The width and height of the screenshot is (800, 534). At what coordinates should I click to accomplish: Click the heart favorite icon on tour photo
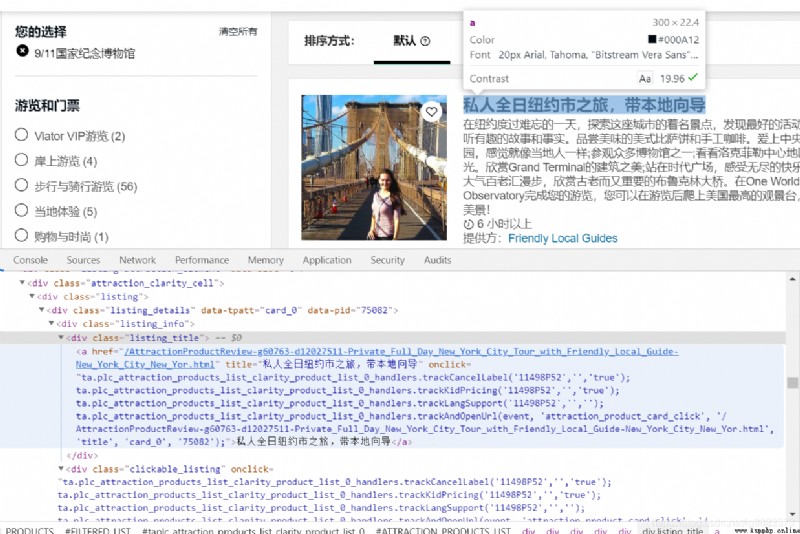click(x=432, y=112)
